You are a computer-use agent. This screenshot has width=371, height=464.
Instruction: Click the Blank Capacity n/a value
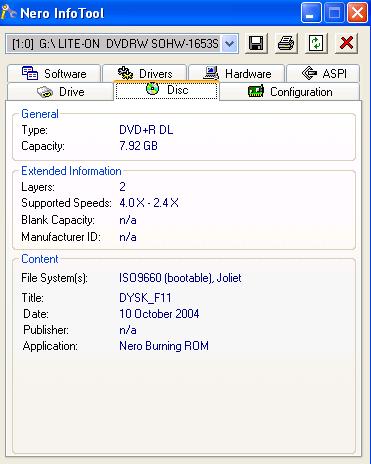tap(128, 220)
